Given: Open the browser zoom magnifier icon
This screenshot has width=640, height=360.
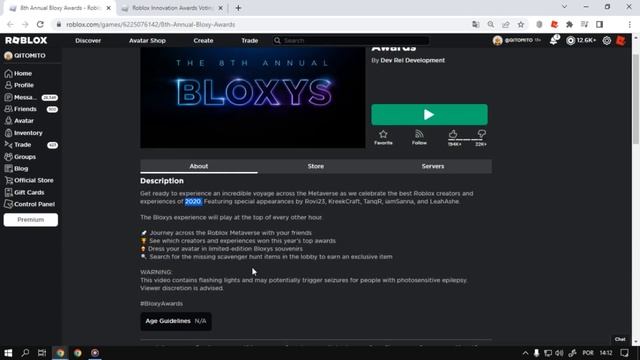Looking at the screenshot, I should tap(491, 24).
